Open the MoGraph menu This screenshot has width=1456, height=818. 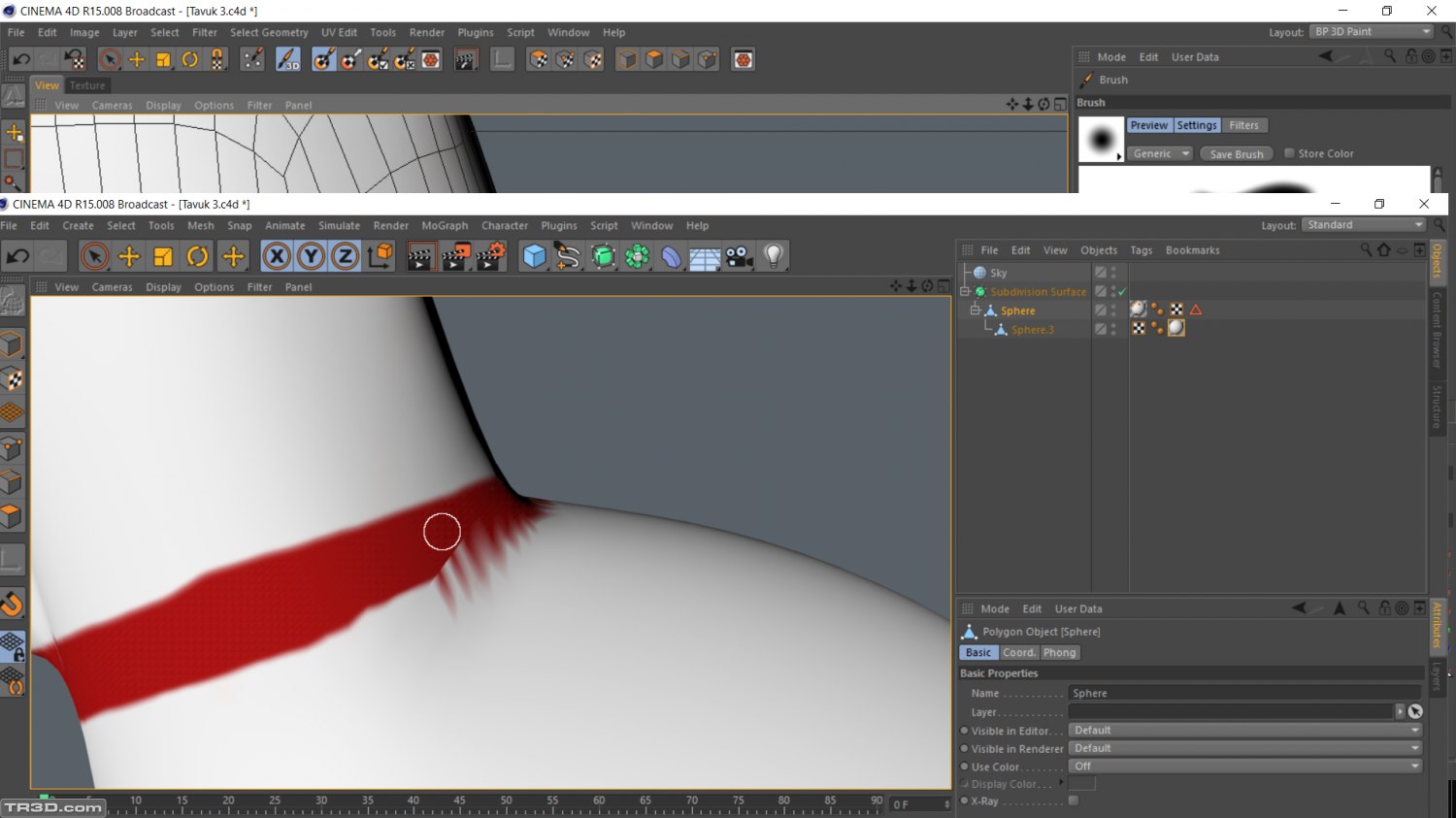point(445,225)
